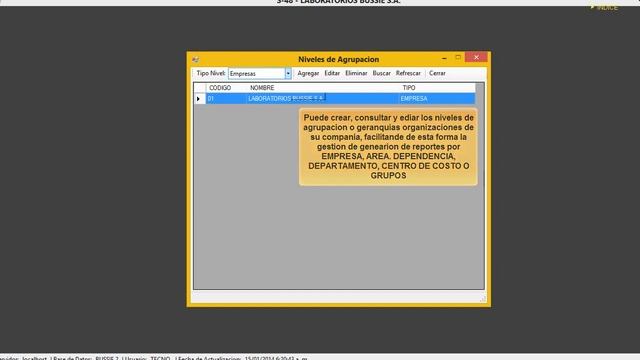Click the NOMBRE column header
Viewport: 640px width, 360px height.
point(322,88)
